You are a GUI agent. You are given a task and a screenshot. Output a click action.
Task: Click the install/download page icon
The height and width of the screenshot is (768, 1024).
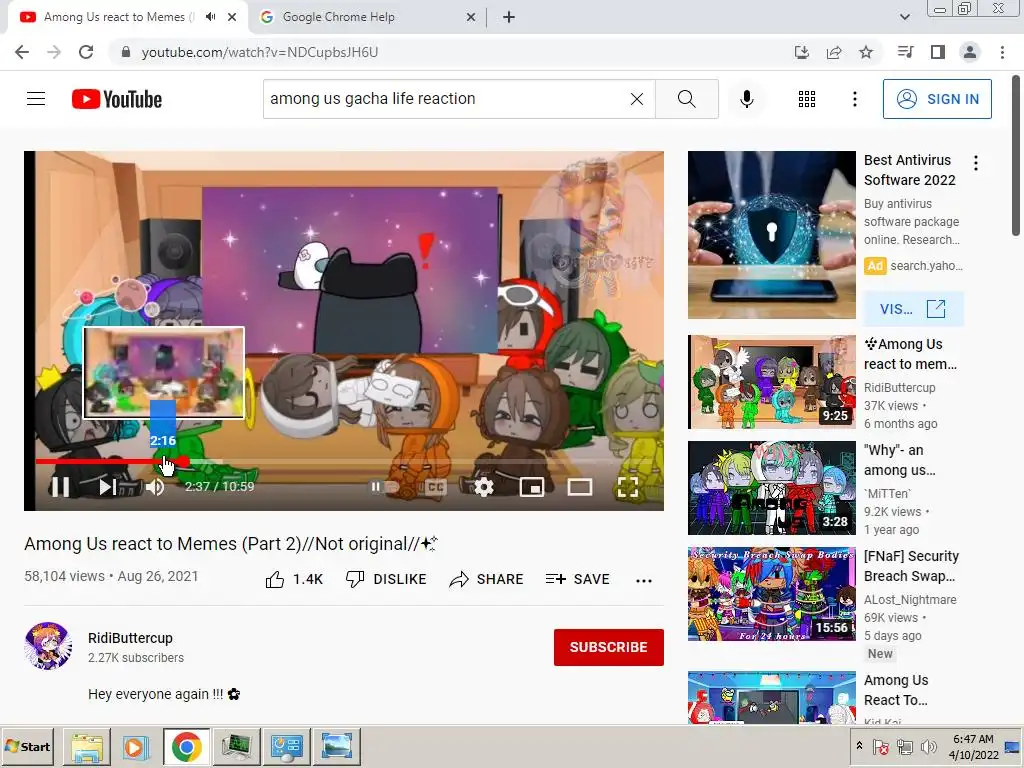pyautogui.click(x=802, y=52)
